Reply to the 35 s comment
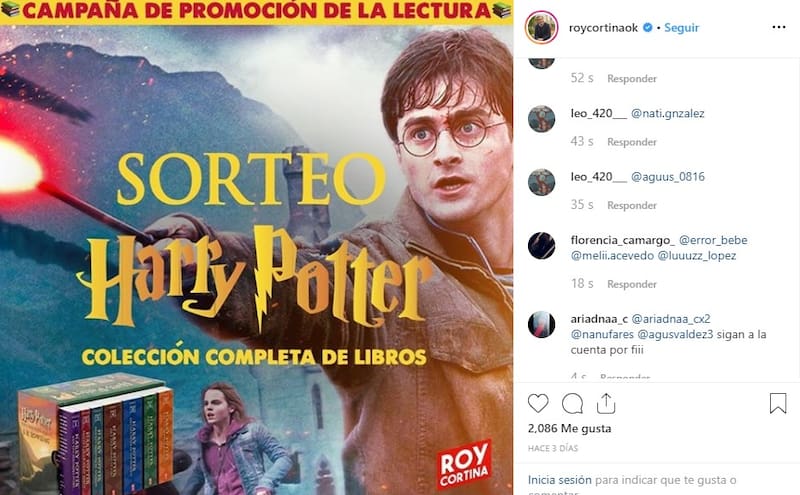The width and height of the screenshot is (800, 495). pos(632,205)
